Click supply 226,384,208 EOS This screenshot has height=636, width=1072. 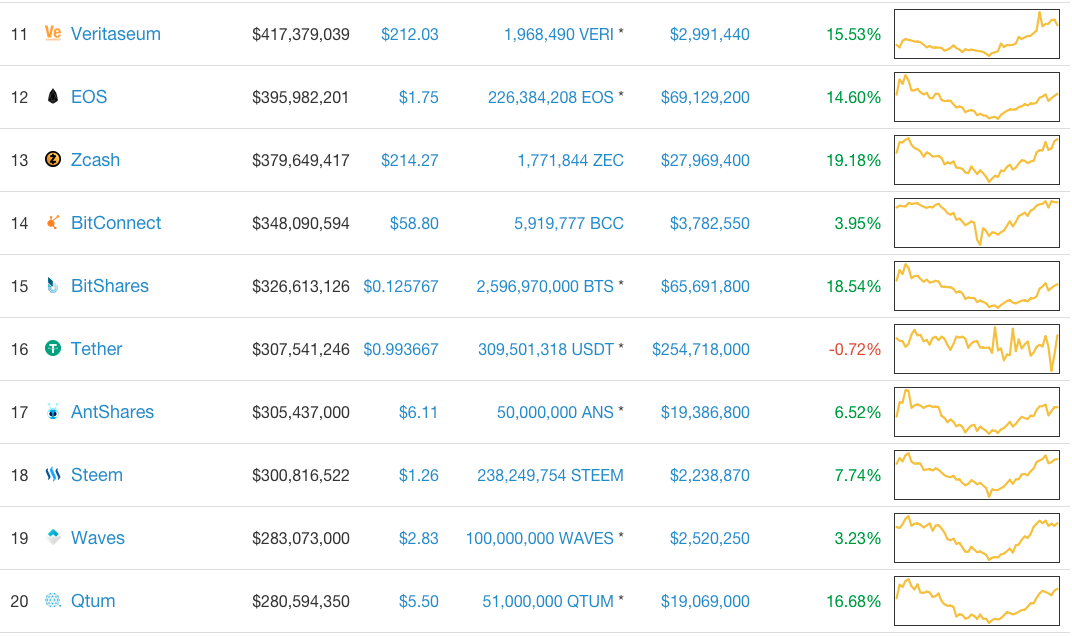pos(550,97)
